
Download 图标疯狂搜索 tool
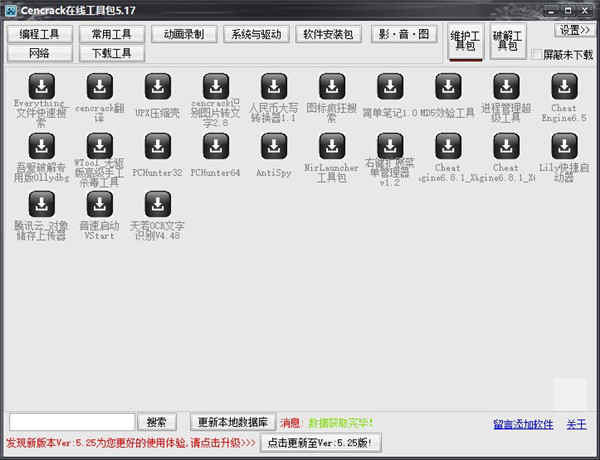coord(332,86)
